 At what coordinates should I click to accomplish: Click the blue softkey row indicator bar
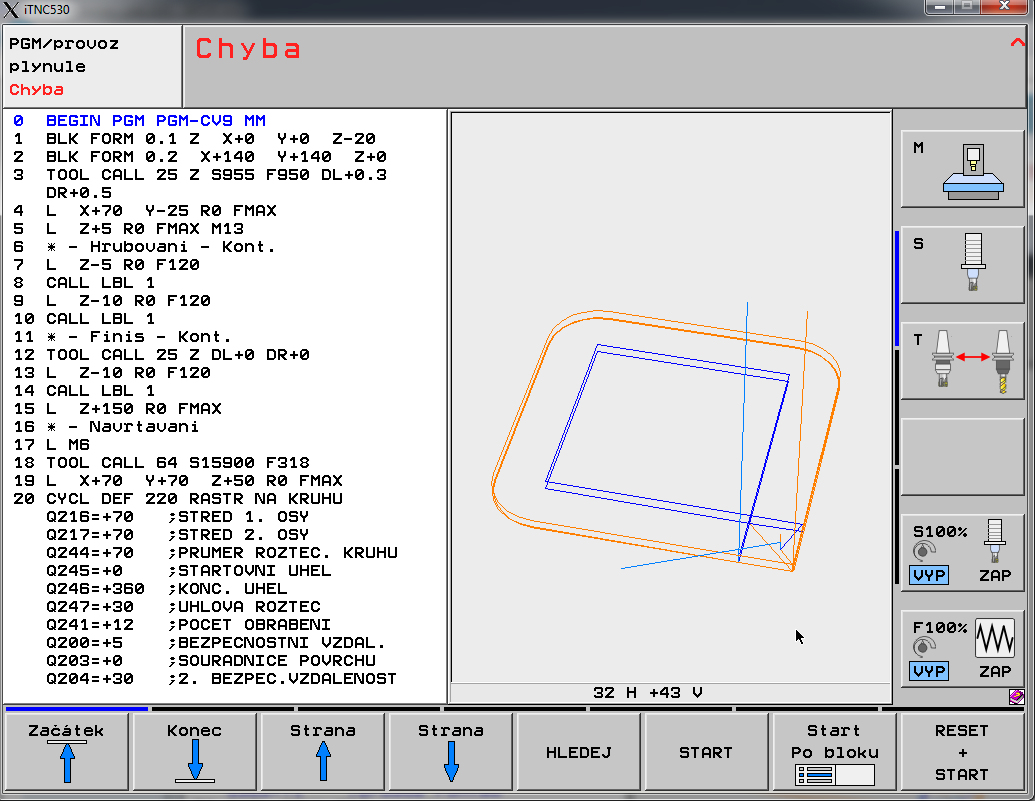pos(76,709)
